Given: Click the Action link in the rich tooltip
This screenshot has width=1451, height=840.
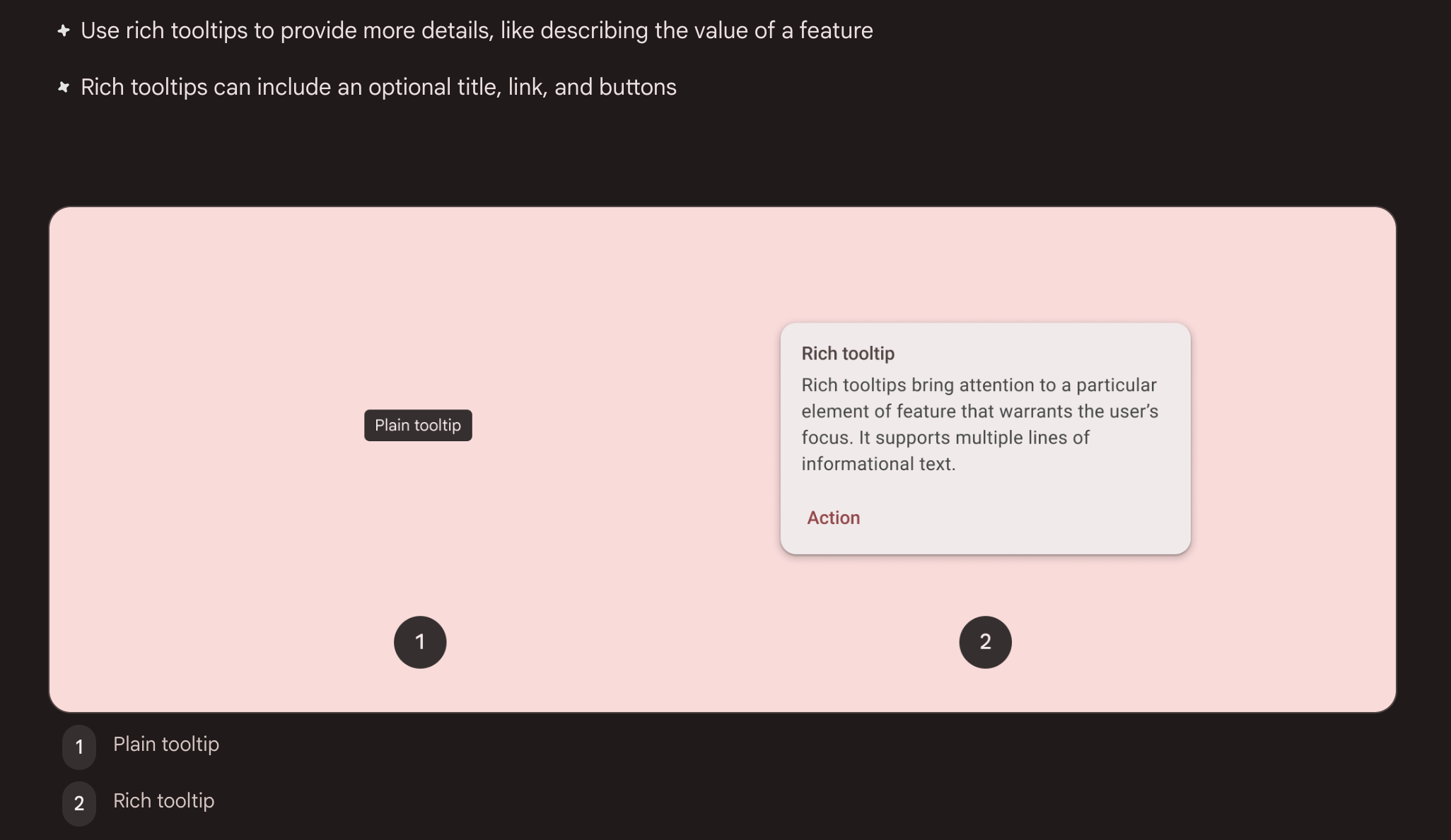Looking at the screenshot, I should coord(833,518).
